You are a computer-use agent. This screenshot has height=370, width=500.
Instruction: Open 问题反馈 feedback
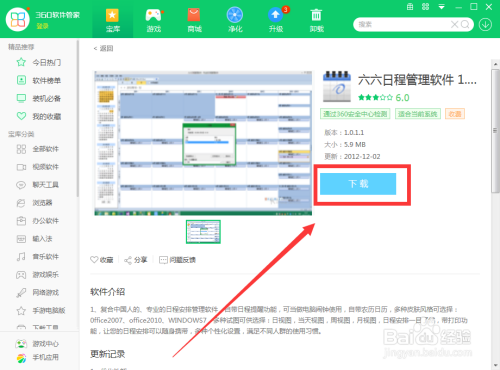coord(177,260)
